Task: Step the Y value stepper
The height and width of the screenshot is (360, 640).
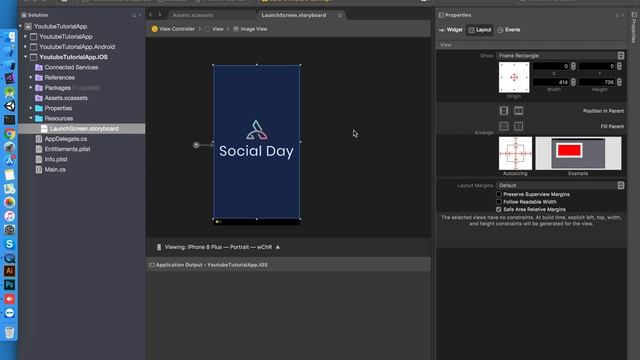Action: [x=619, y=66]
